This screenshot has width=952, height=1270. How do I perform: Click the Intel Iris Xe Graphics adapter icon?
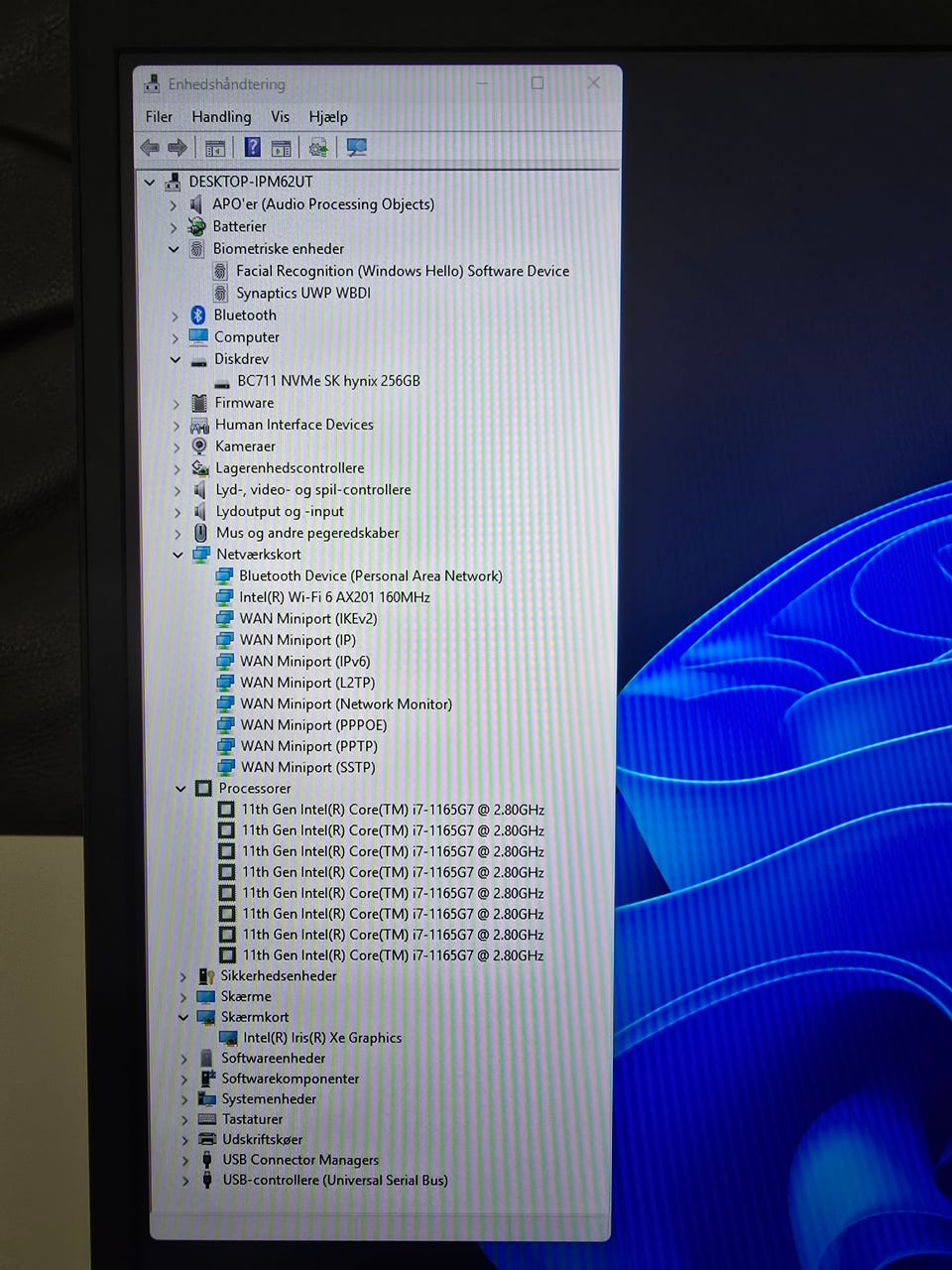(x=228, y=1038)
